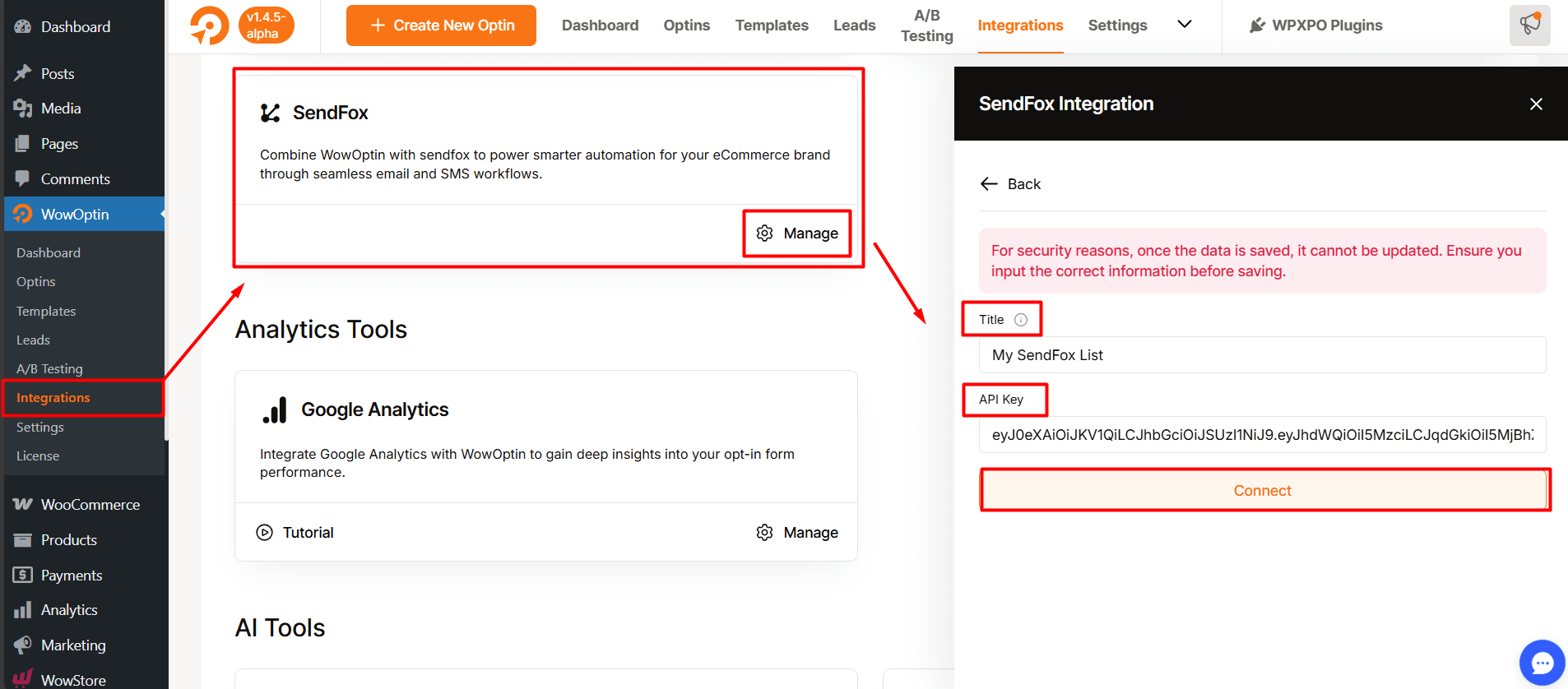Click the Payments icon in sidebar

tap(23, 575)
